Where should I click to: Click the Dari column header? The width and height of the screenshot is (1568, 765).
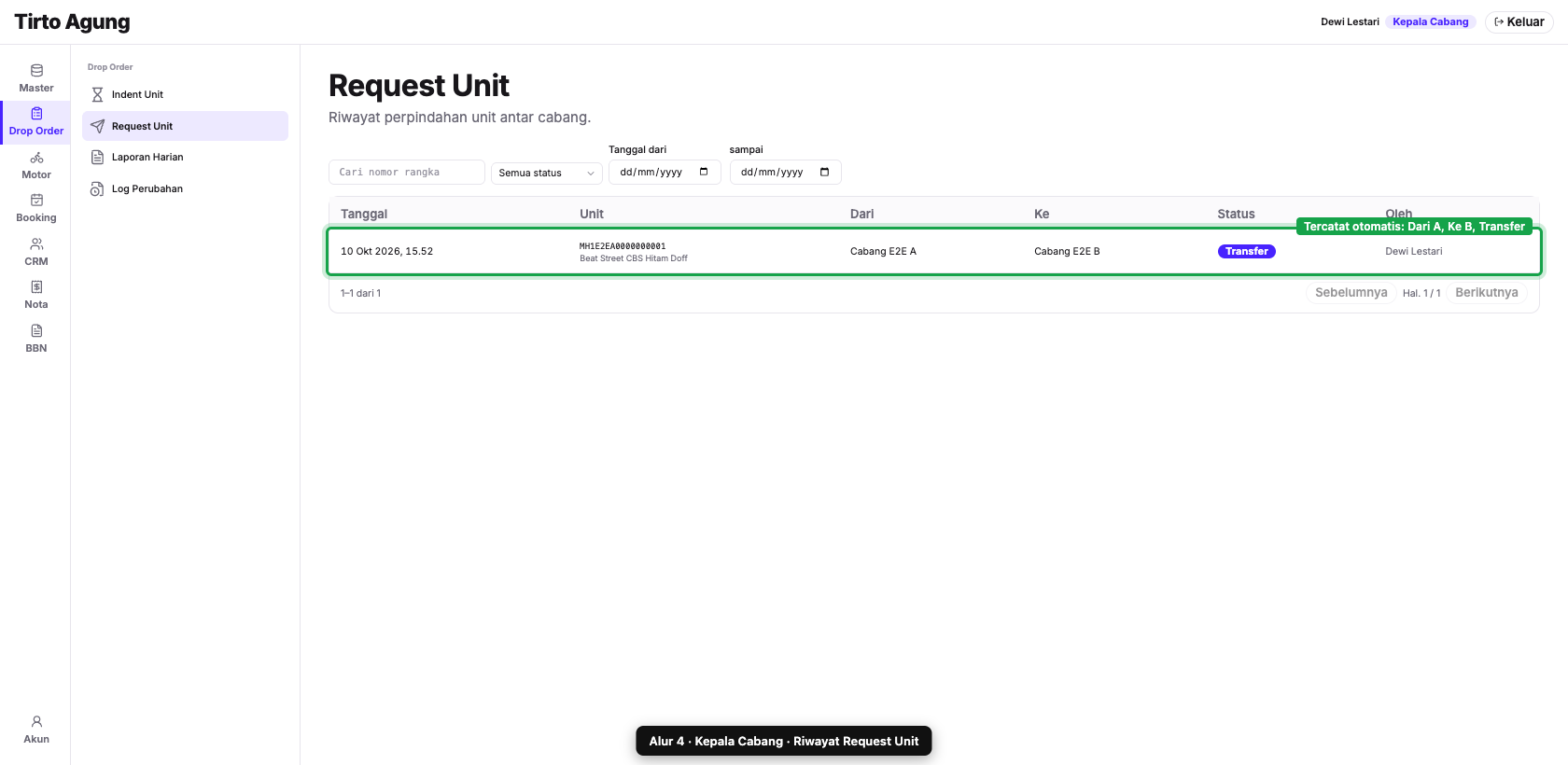click(x=861, y=214)
